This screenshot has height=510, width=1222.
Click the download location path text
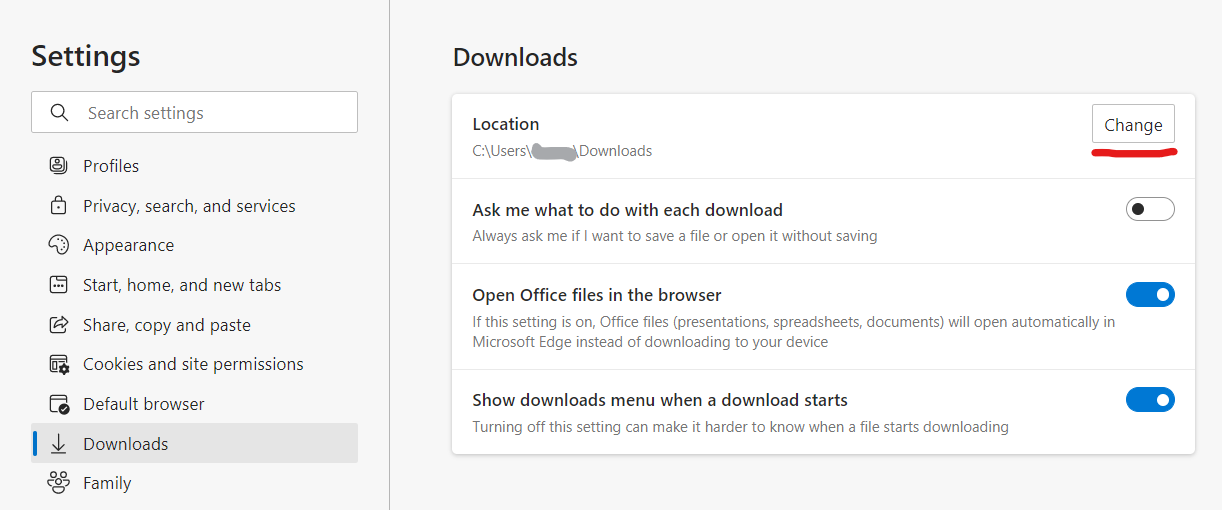562,151
